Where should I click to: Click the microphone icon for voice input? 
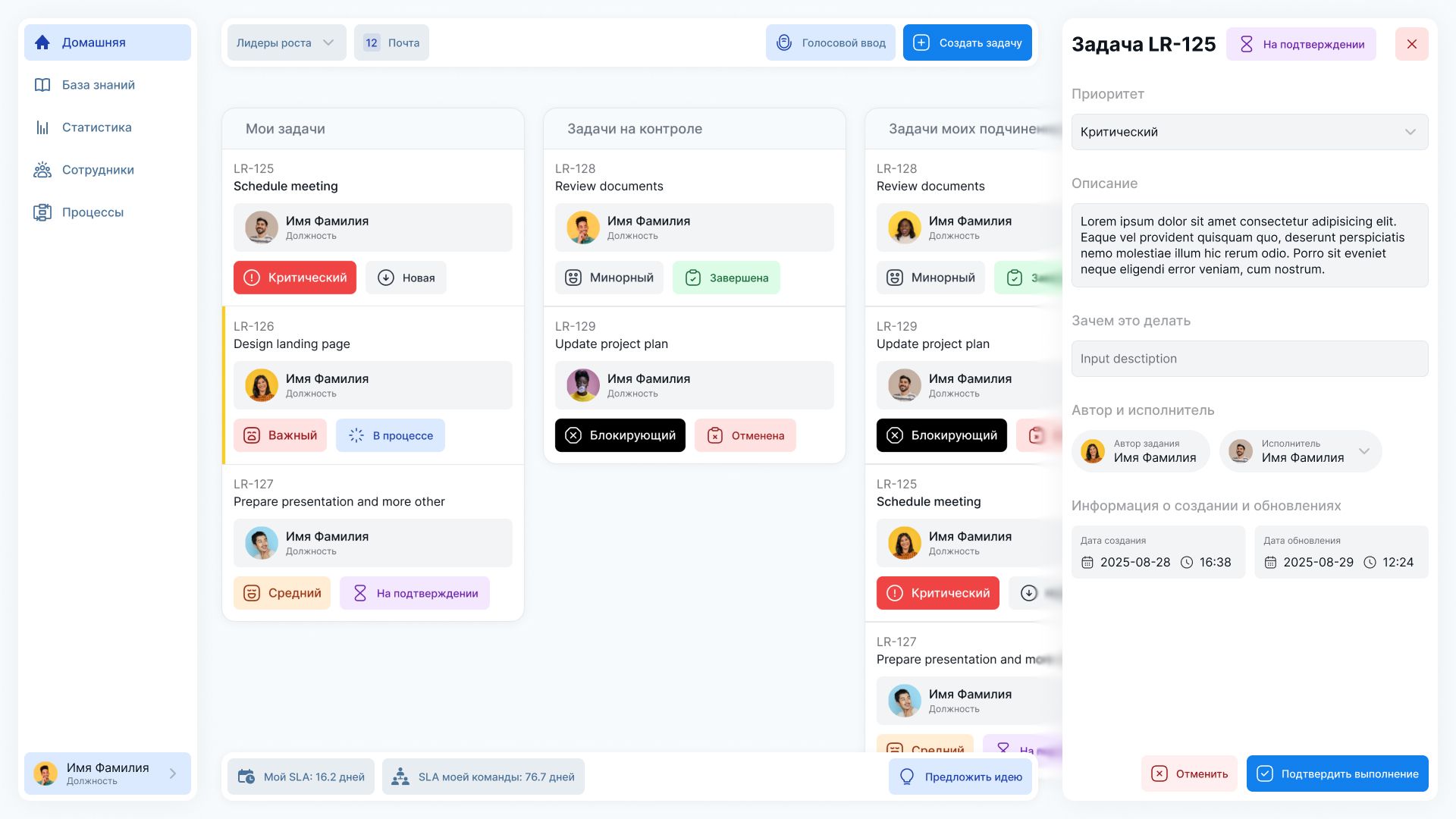(784, 42)
